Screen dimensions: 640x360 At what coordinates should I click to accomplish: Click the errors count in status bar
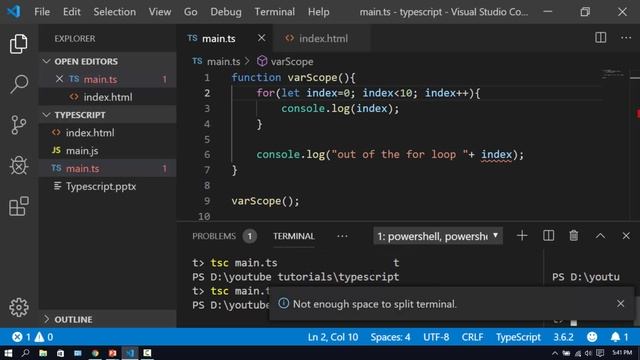point(21,337)
